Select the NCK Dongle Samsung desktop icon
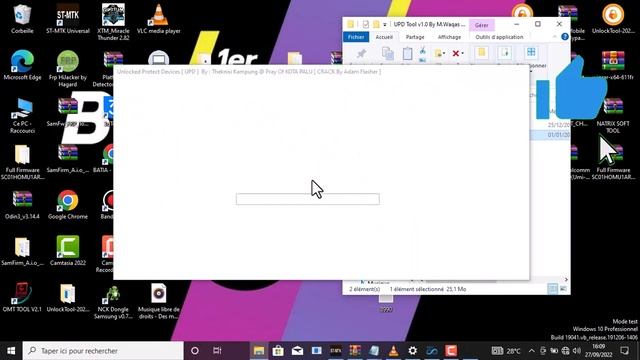640x360 pixels. [x=113, y=301]
